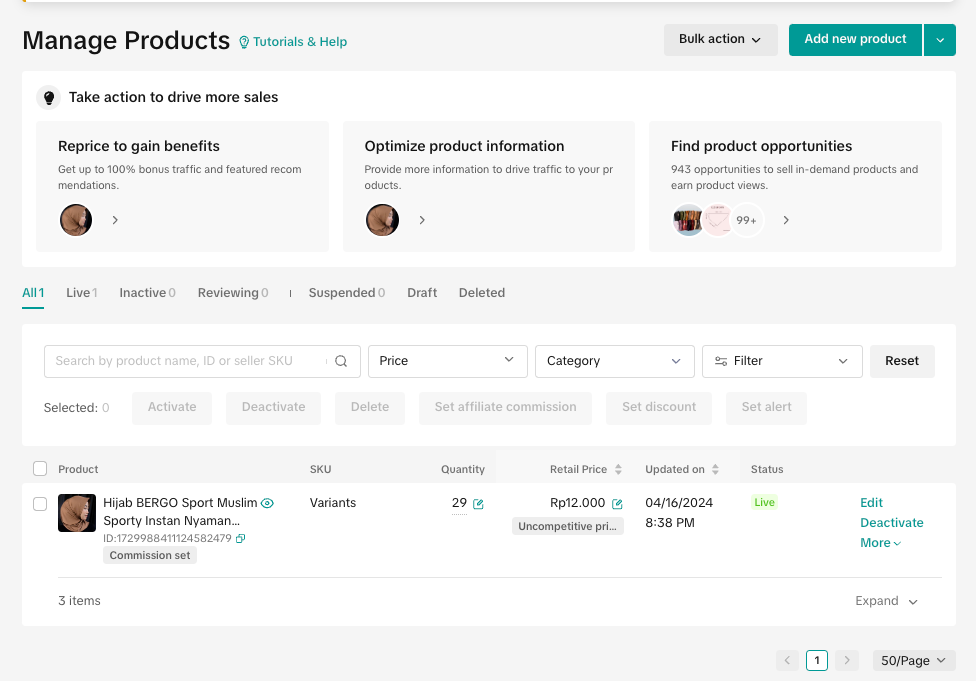The width and height of the screenshot is (976, 681).
Task: Sort by Retail Price column arrows
Action: point(618,469)
